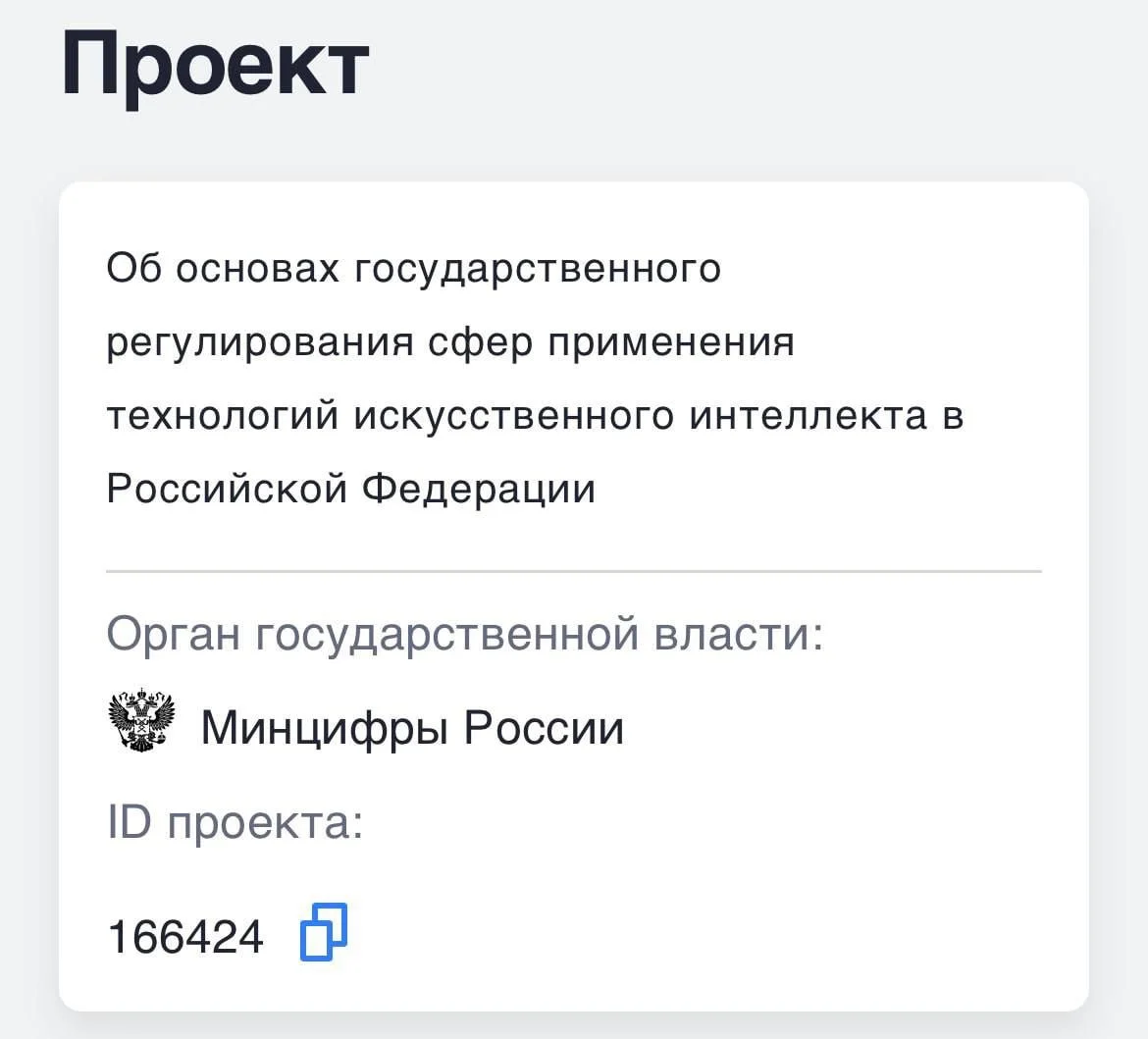1148x1039 pixels.
Task: Click the horizontal divider under the title
Action: 573,570
